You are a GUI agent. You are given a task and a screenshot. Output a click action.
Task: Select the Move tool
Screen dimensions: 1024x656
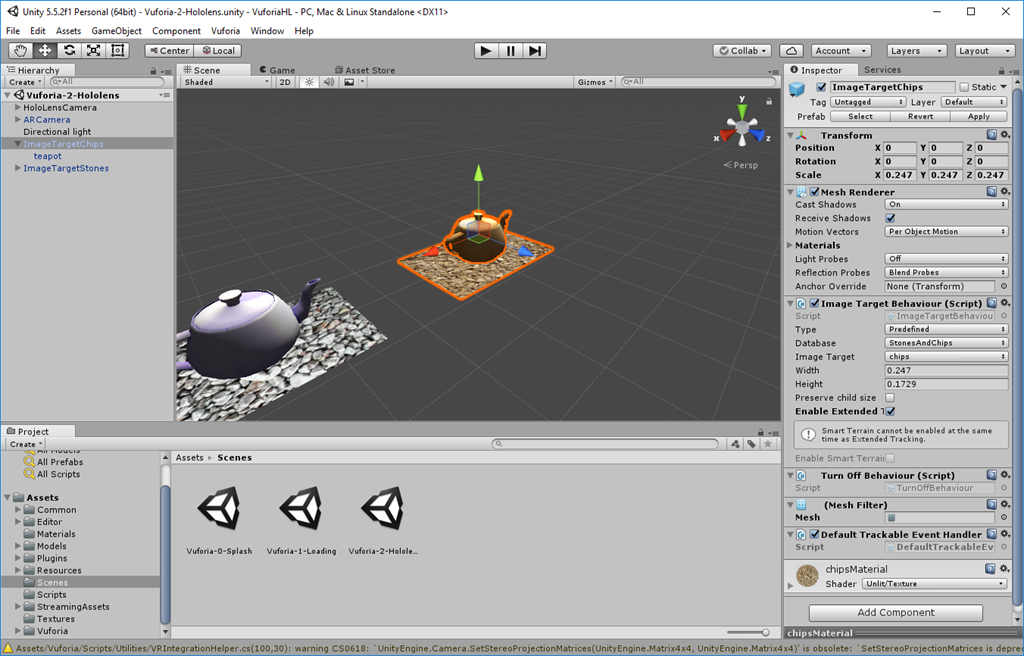pyautogui.click(x=44, y=50)
